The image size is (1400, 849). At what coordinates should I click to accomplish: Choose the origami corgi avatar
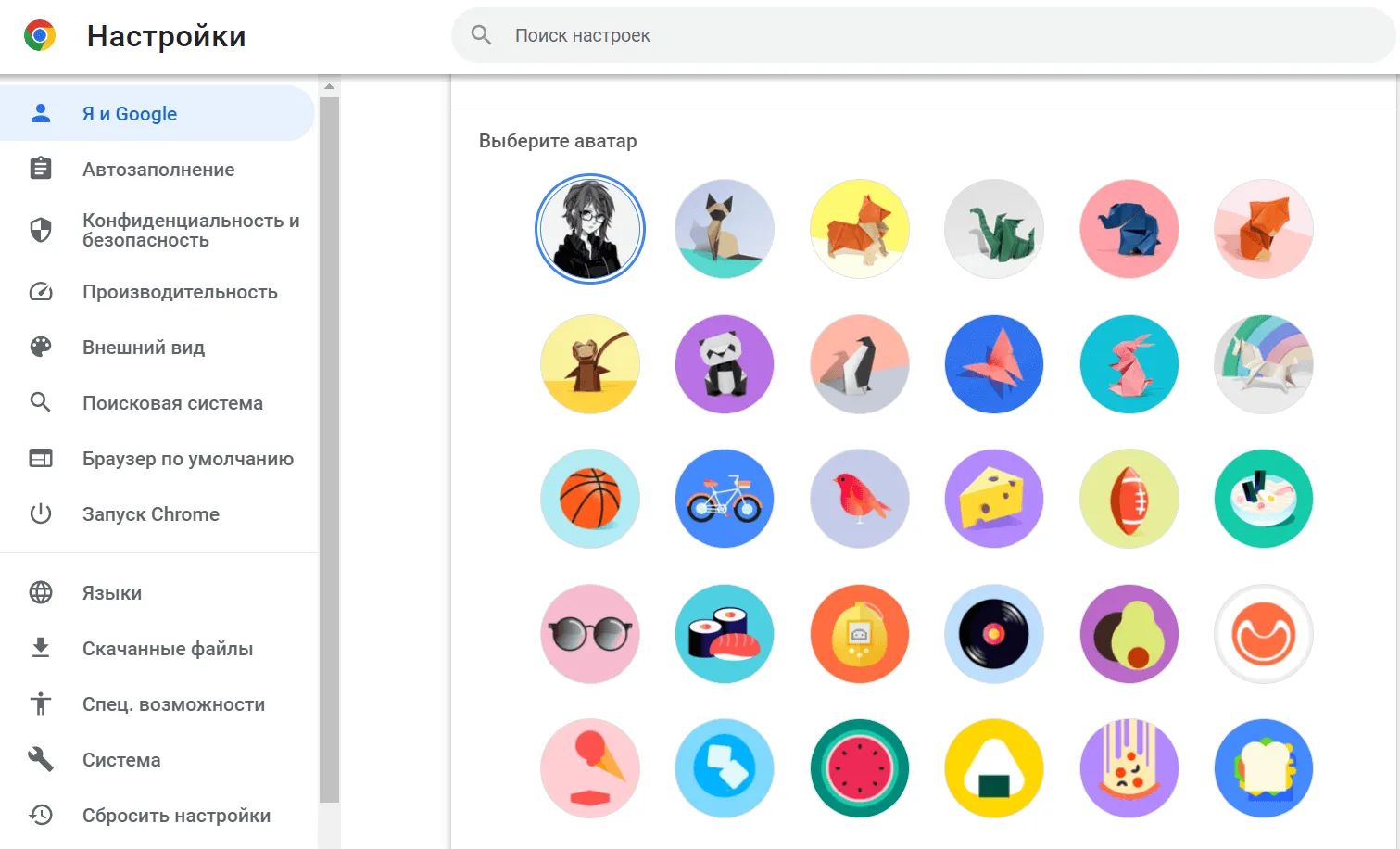pyautogui.click(x=860, y=229)
